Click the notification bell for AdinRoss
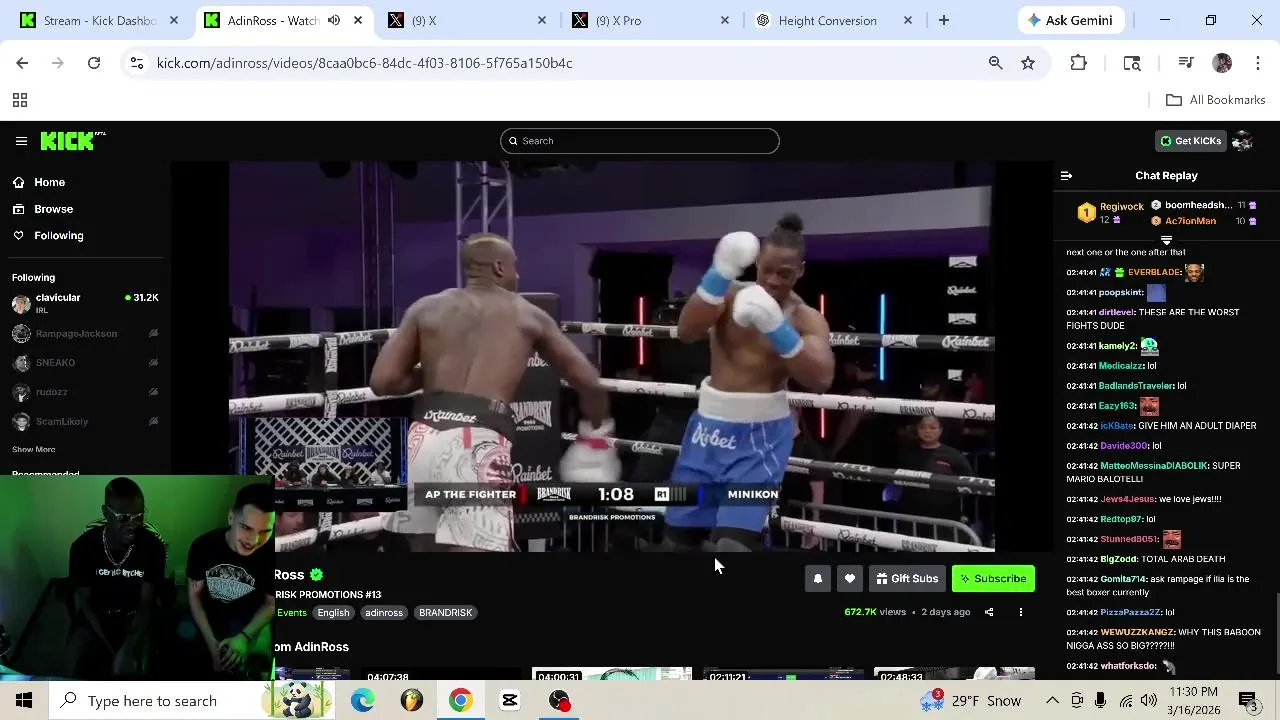The image size is (1280, 720). pos(818,578)
